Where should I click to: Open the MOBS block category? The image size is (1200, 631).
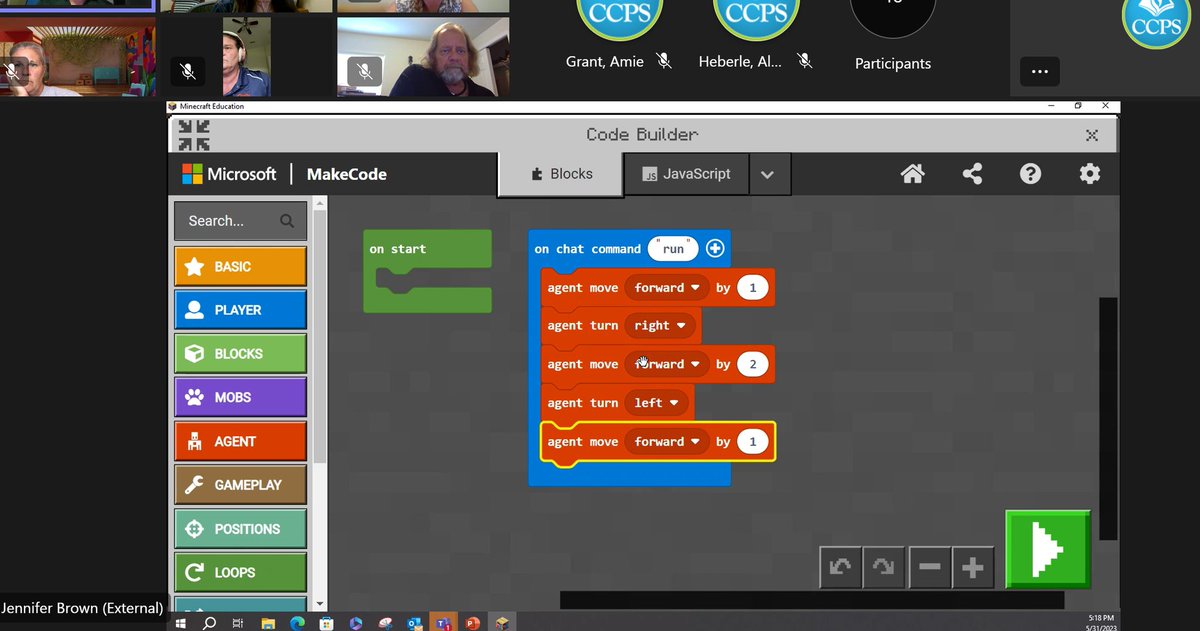click(x=240, y=397)
